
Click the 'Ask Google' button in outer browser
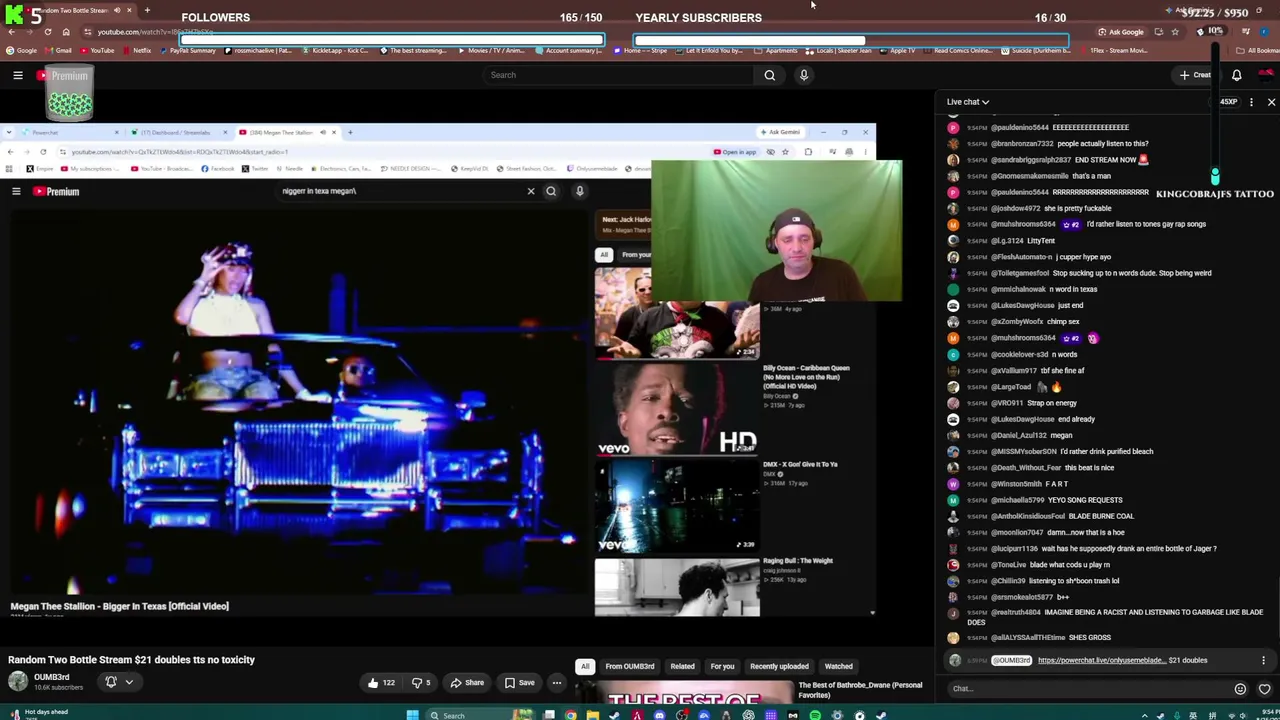[x=1120, y=32]
